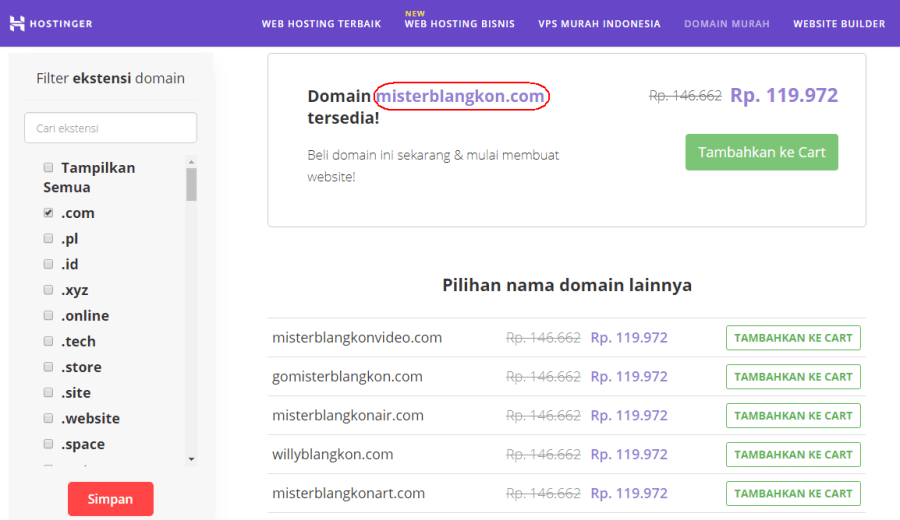The width and height of the screenshot is (900, 520).
Task: Focus the Cari ekstensi search field
Action: coord(110,127)
